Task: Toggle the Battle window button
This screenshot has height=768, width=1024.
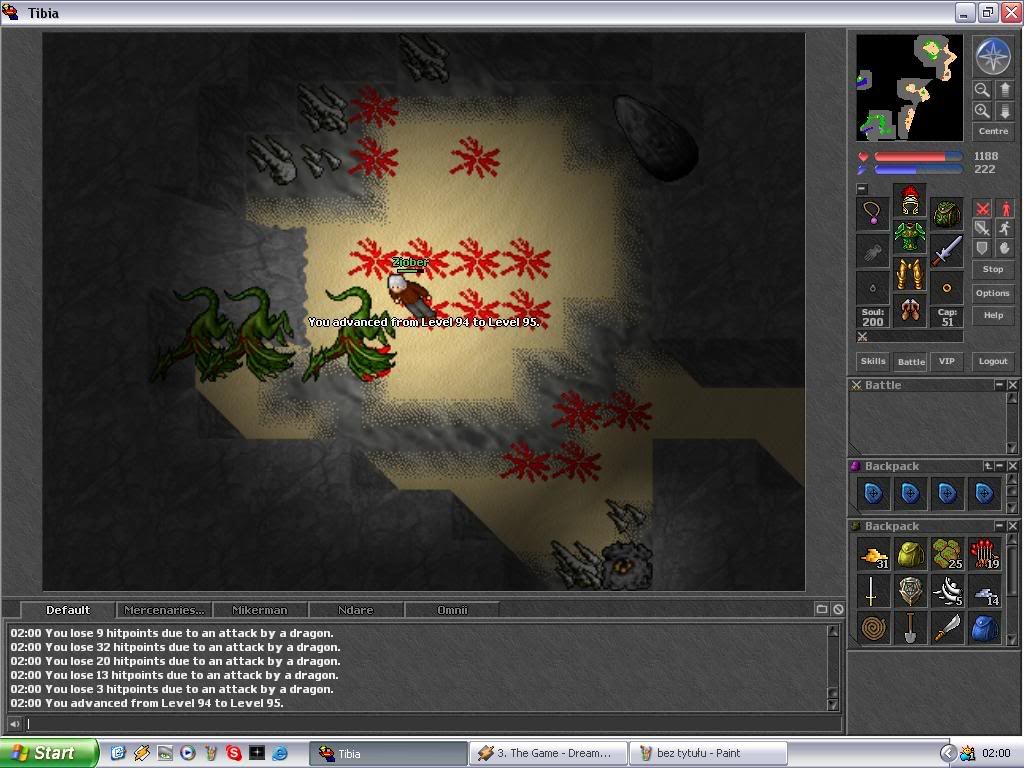Action: (911, 361)
